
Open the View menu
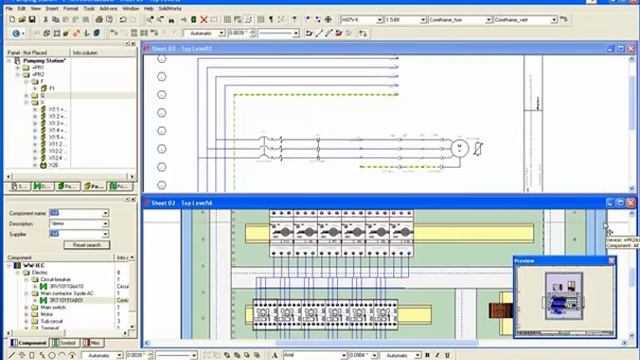(36, 9)
